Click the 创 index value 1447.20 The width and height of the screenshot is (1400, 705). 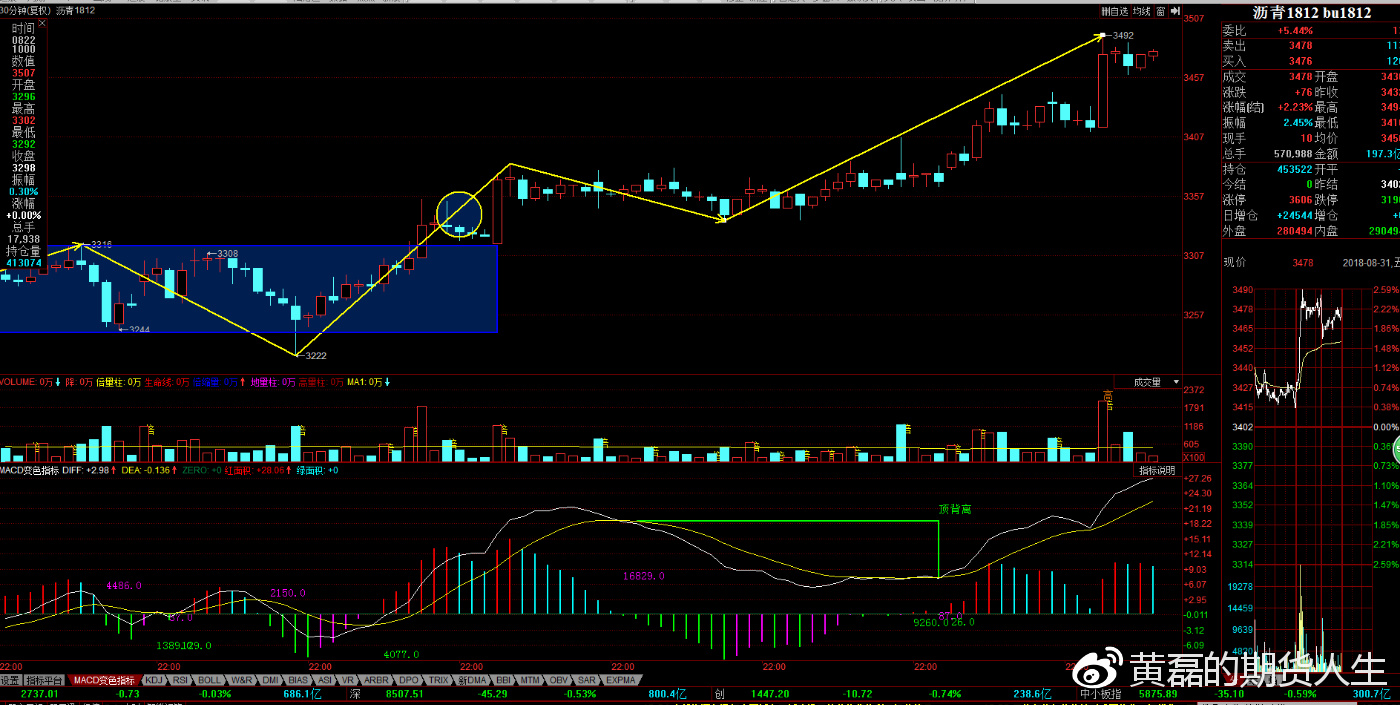click(771, 693)
